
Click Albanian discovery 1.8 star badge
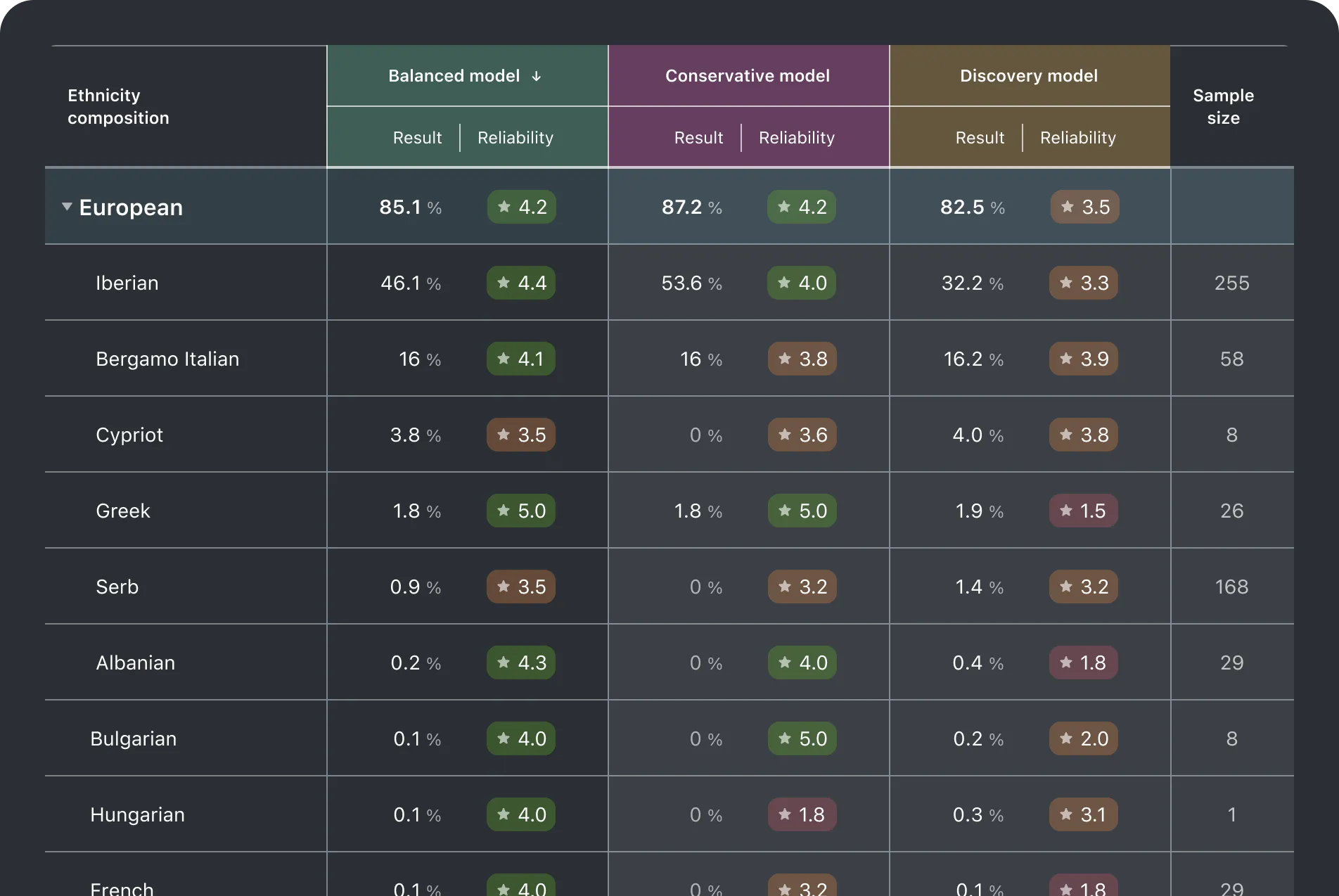coord(1084,663)
